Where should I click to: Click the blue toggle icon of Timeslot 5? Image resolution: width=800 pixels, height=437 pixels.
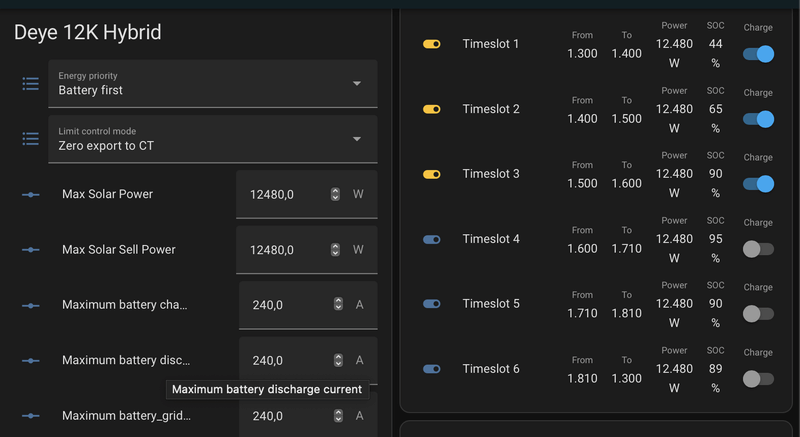coord(432,304)
